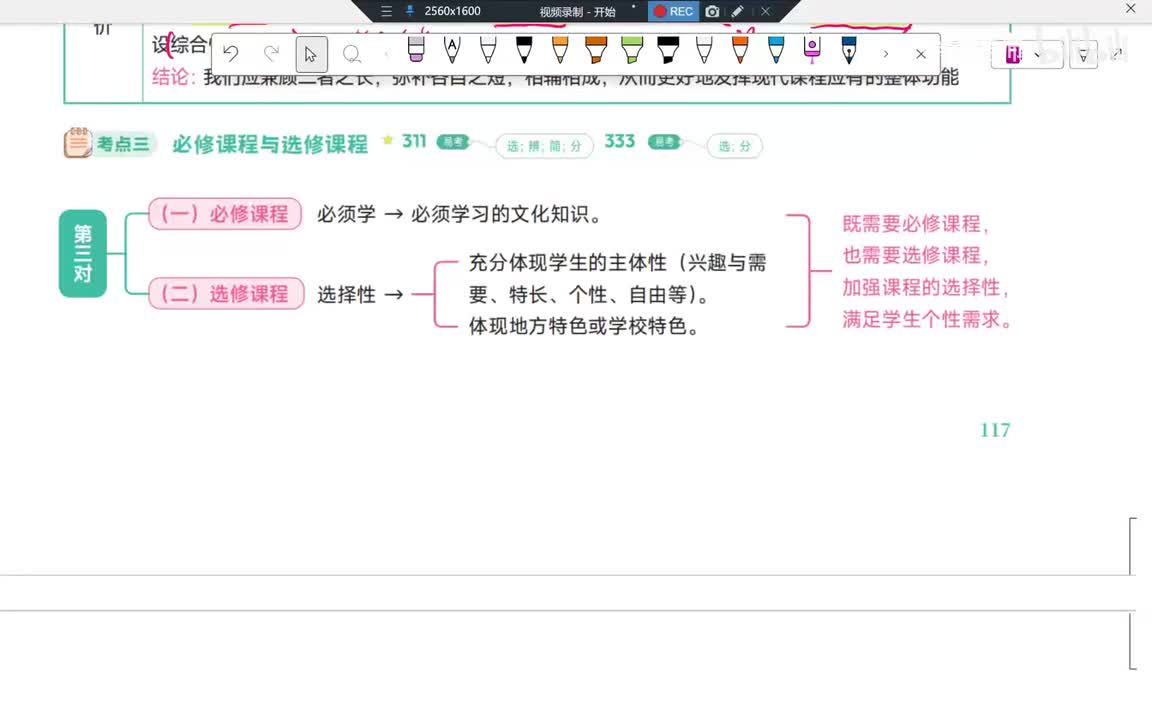Open the filter funnel dropdown

pos(1083,55)
